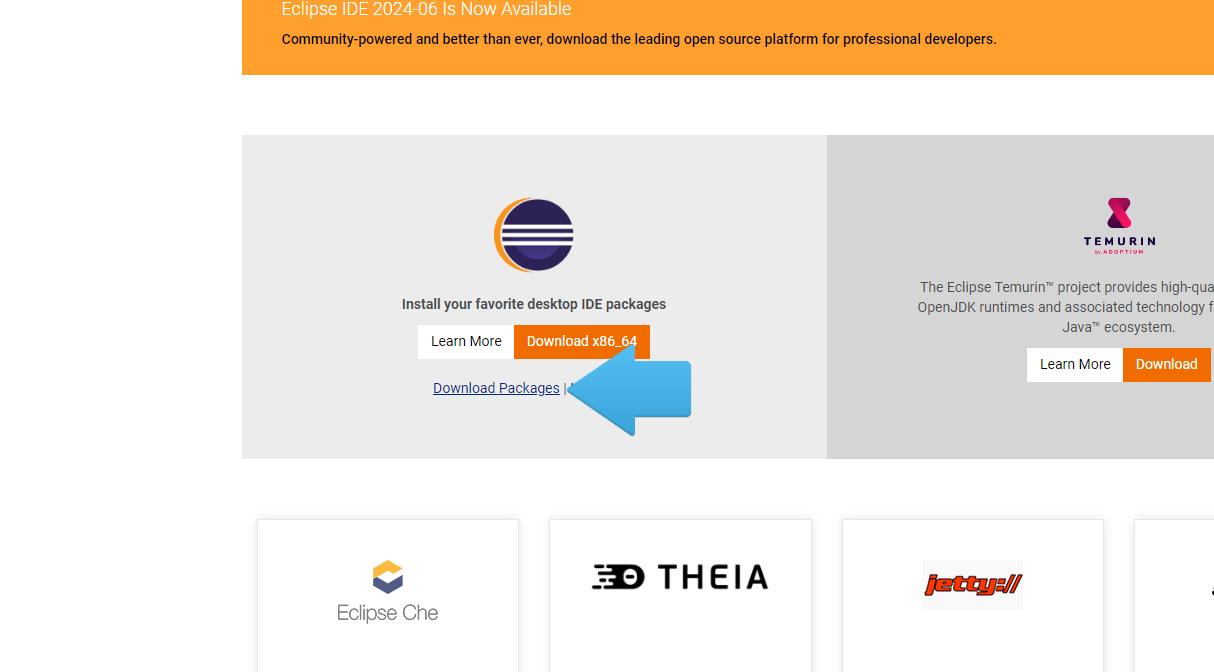Click the Eclipse Temurin project description text

pyautogui.click(x=1066, y=307)
